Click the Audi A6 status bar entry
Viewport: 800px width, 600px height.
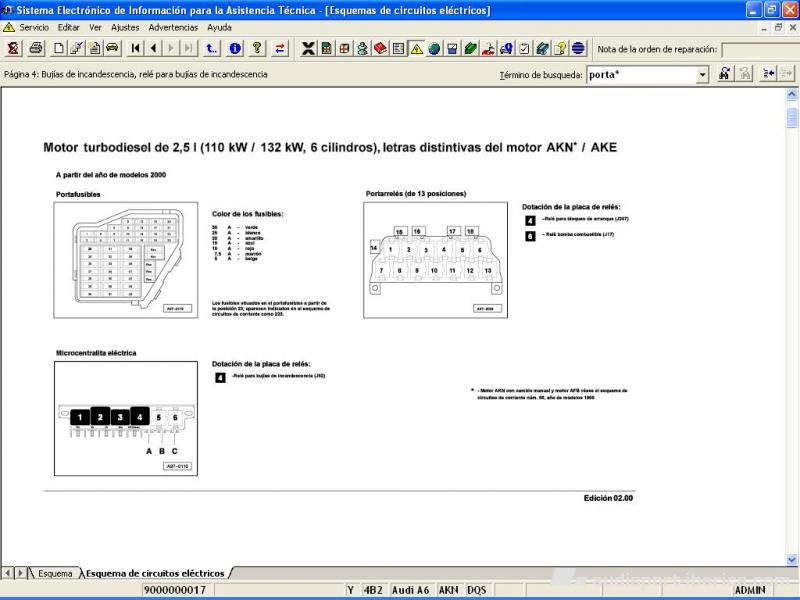point(410,590)
